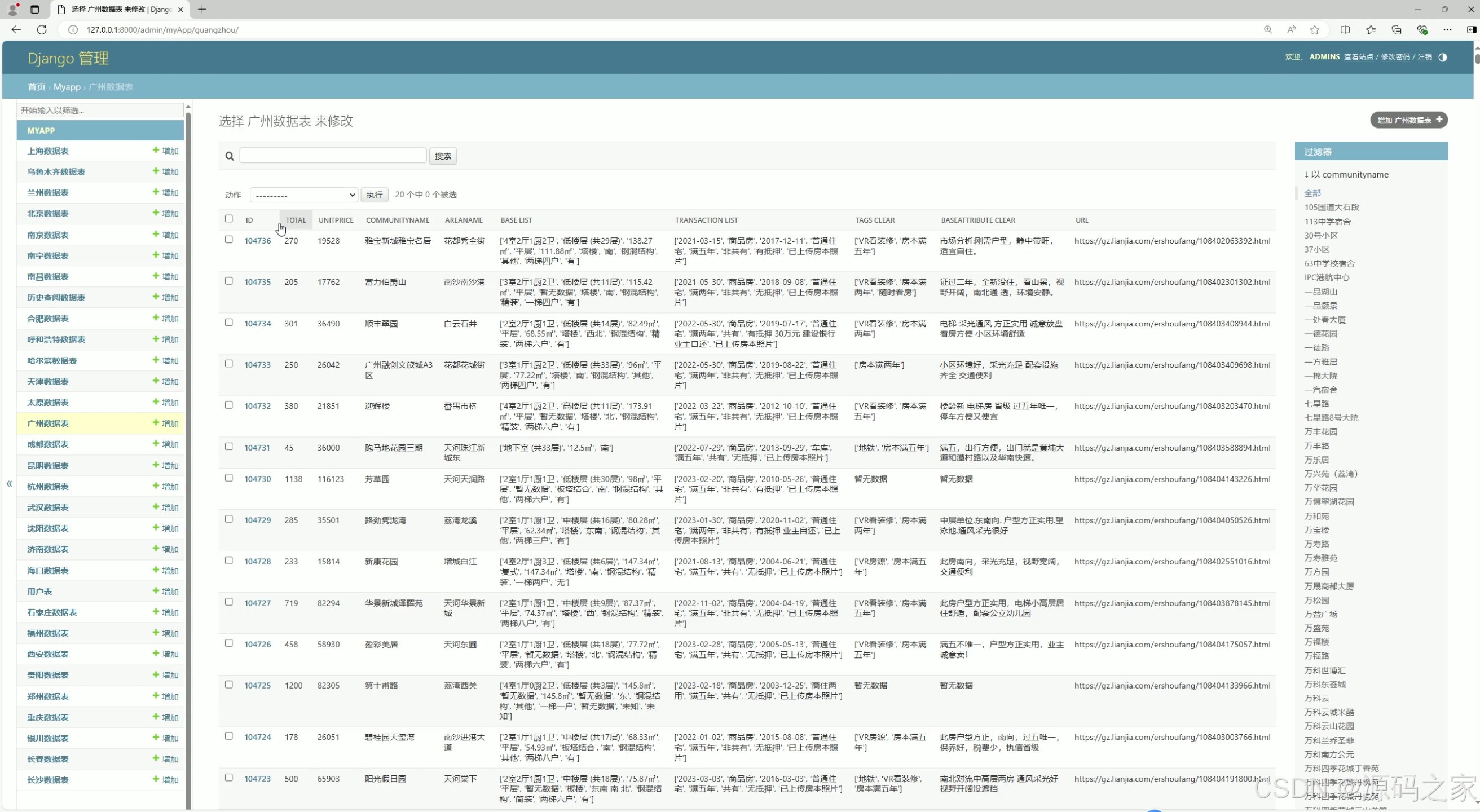Click the 修改密码 change password link

click(x=1395, y=57)
